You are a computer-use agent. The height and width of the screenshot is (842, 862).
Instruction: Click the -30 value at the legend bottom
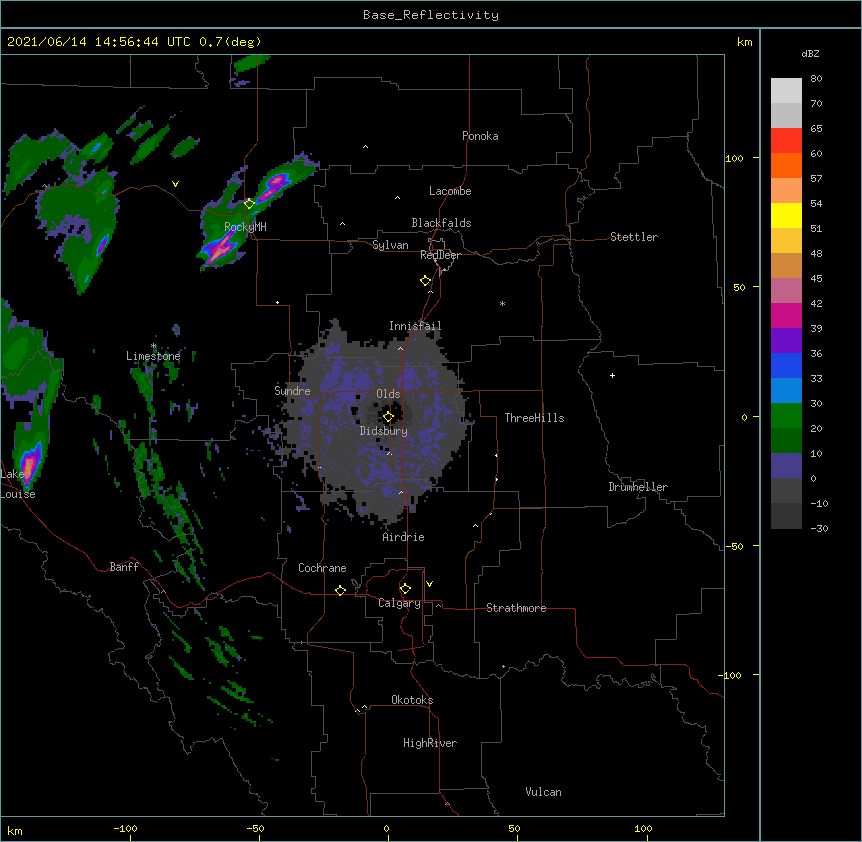point(819,528)
